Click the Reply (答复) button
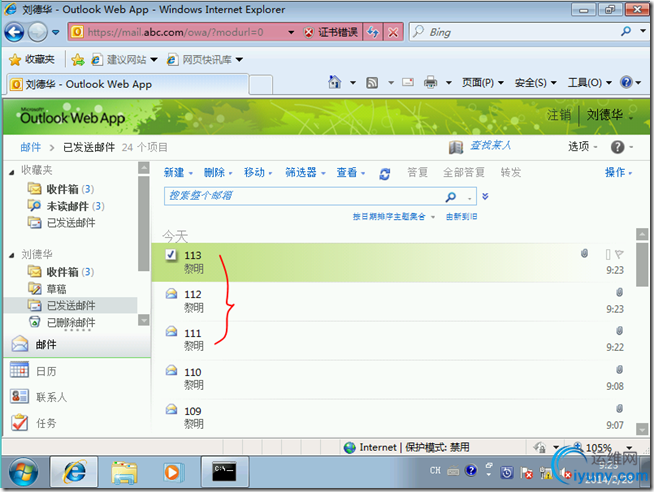Viewport: 654px width, 492px height. pyautogui.click(x=418, y=173)
